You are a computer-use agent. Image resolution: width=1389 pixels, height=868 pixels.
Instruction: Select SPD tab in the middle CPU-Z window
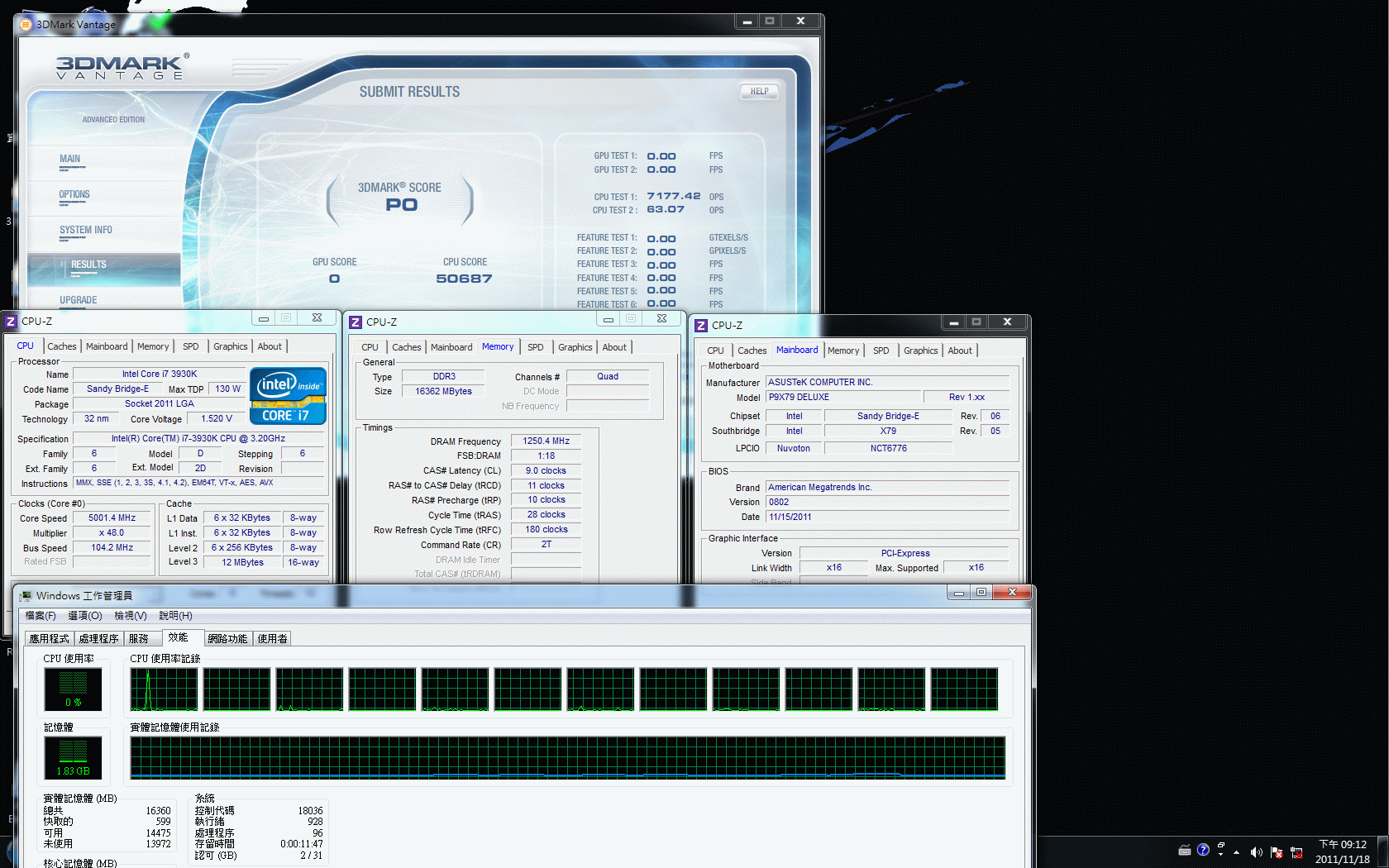536,347
